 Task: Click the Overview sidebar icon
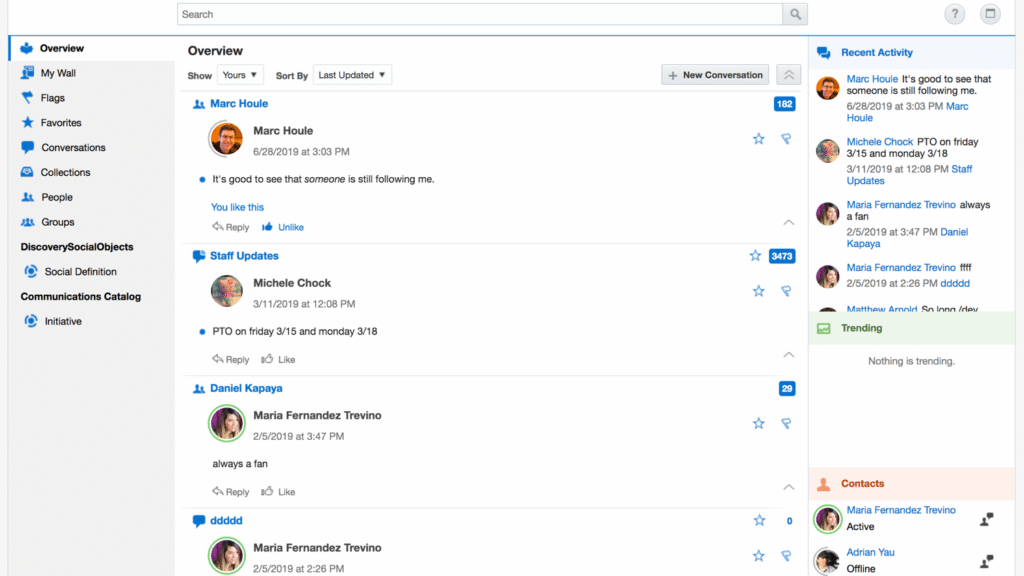click(27, 48)
